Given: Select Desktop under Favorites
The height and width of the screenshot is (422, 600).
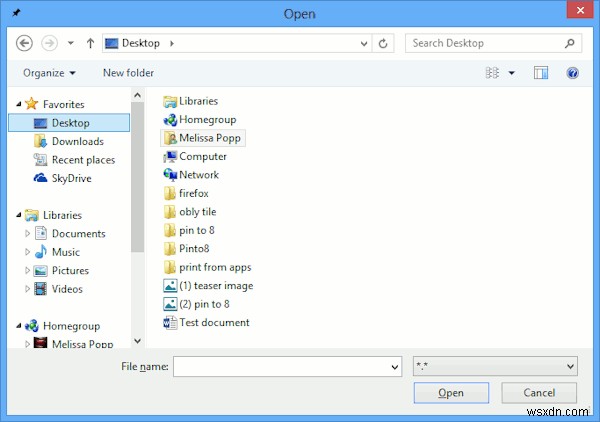Looking at the screenshot, I should coord(69,123).
